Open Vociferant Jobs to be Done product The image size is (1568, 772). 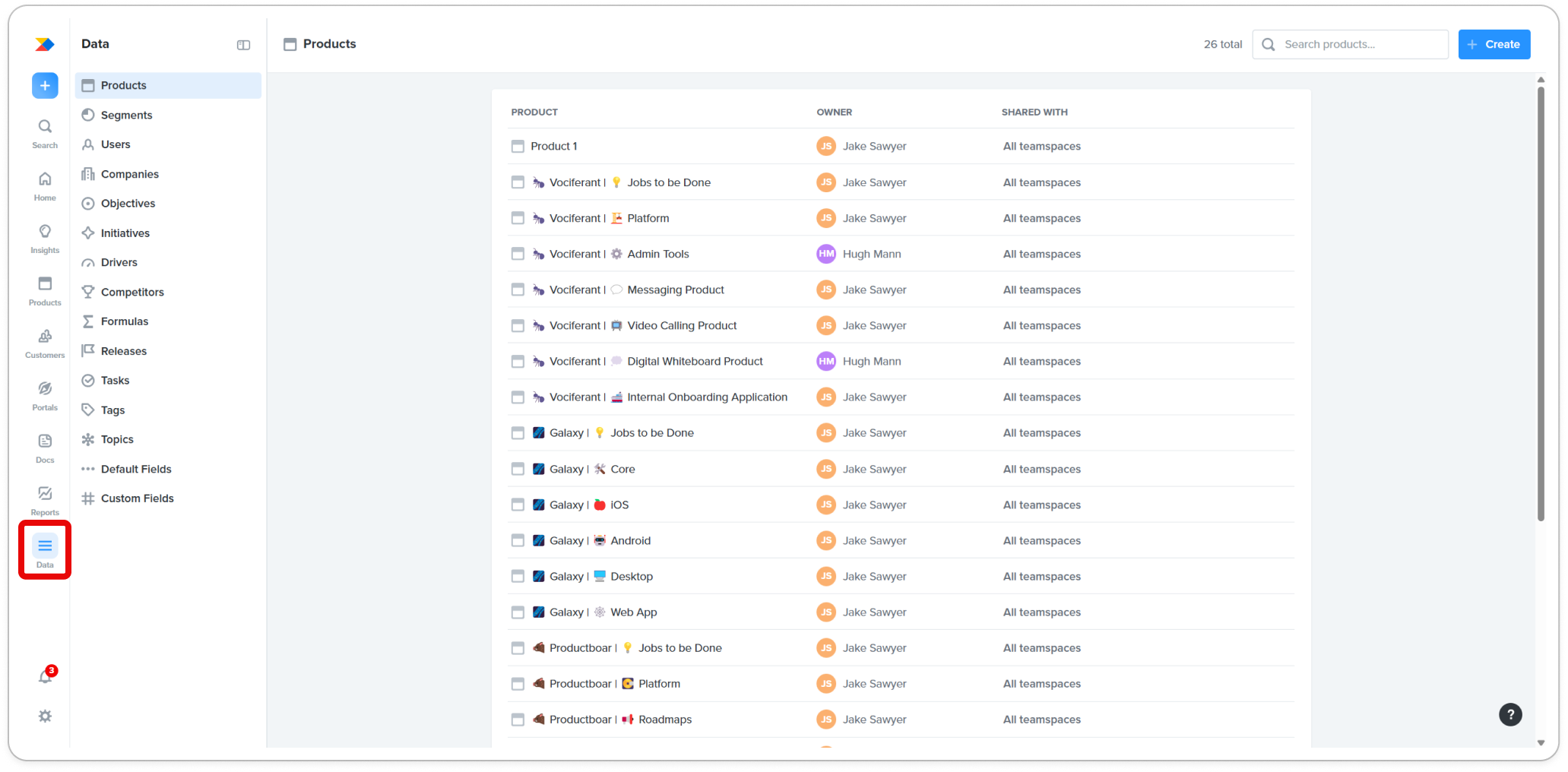click(901, 182)
